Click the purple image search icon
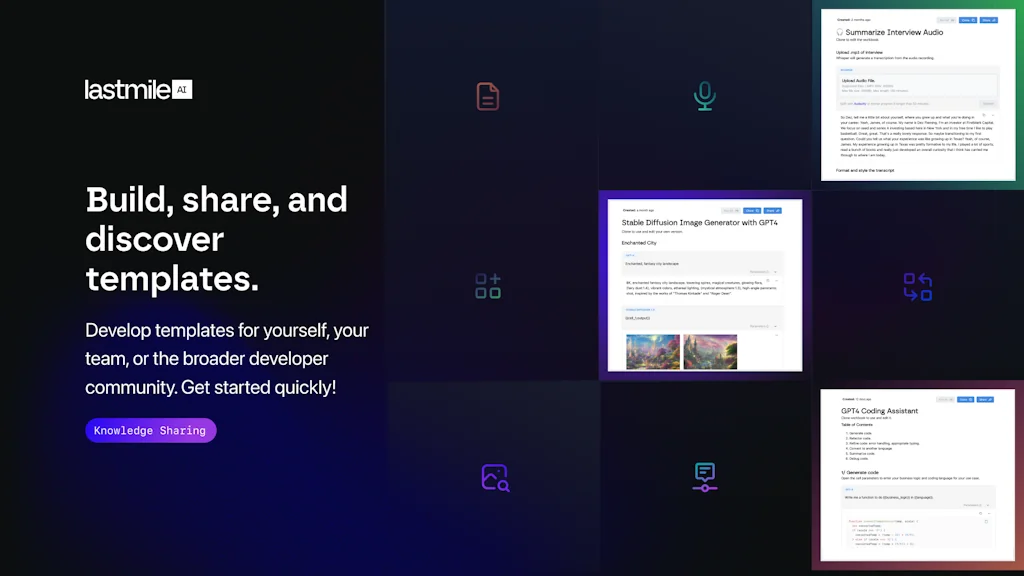The image size is (1024, 576). point(495,477)
